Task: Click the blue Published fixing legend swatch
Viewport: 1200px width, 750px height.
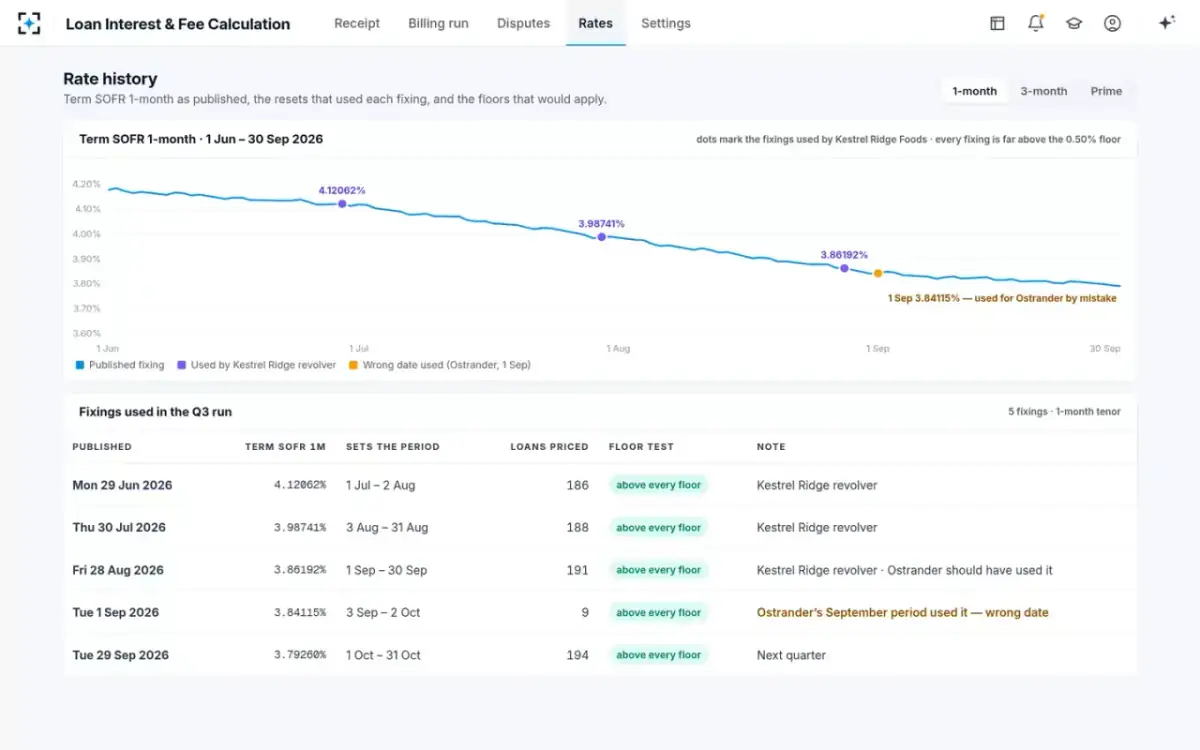Action: [x=80, y=365]
